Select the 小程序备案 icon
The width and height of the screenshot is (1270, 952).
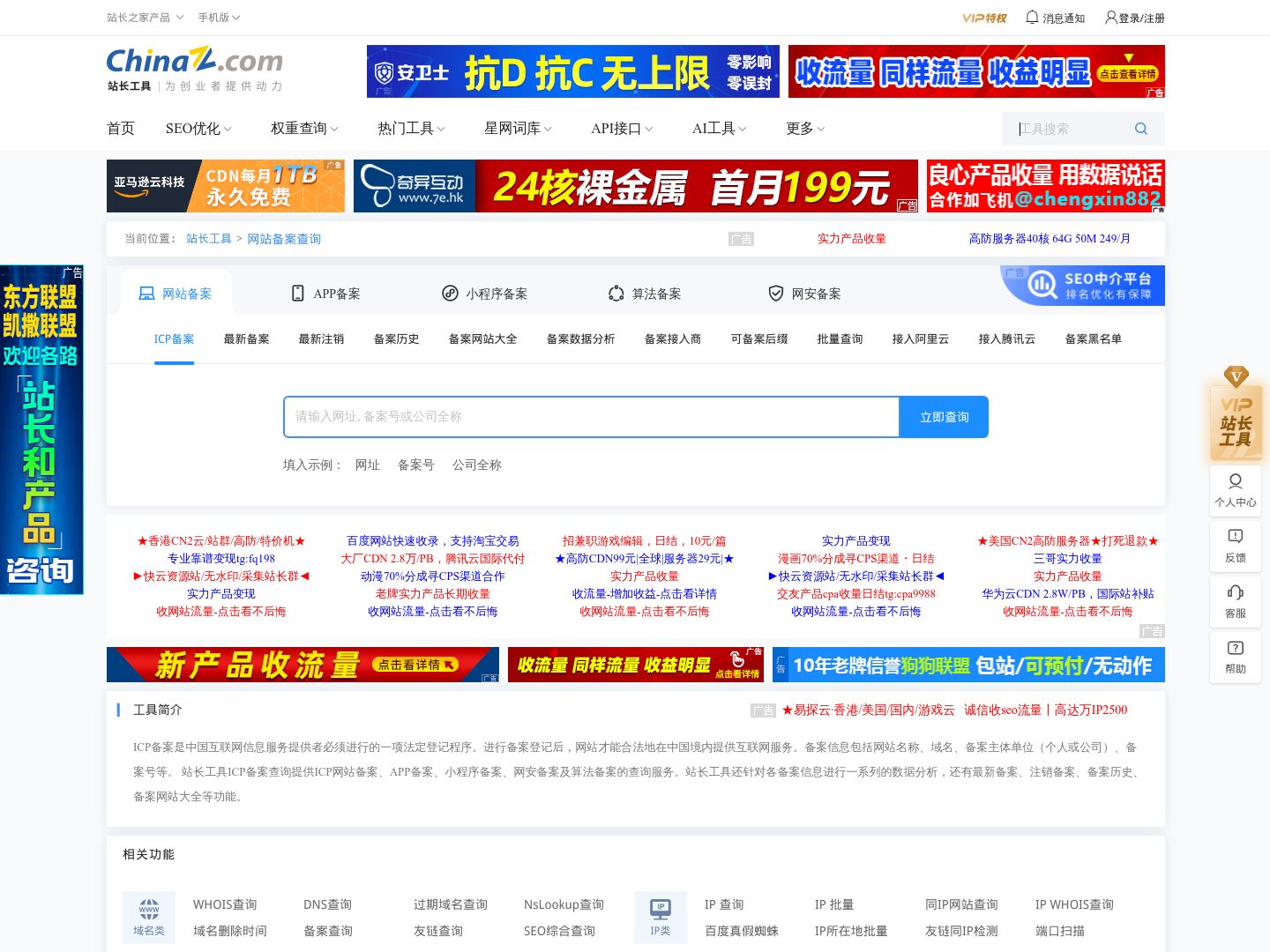pos(450,294)
